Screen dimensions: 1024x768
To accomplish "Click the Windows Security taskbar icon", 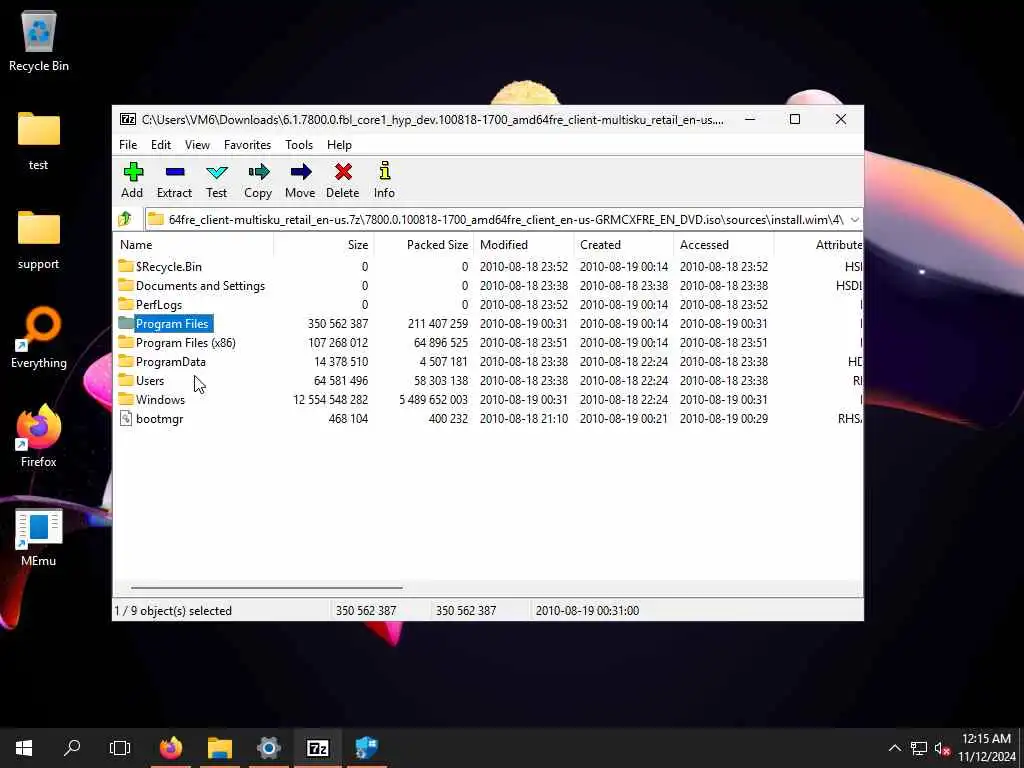I will tap(366, 748).
